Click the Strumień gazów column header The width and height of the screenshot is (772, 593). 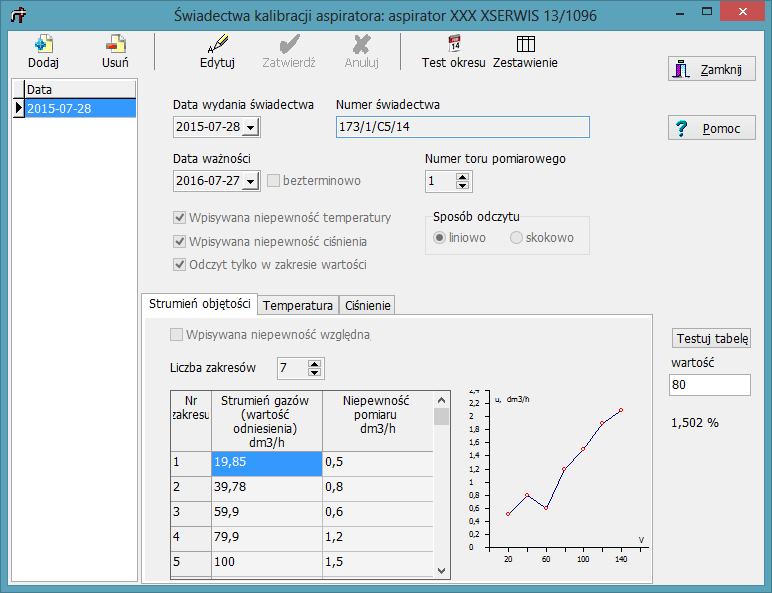pos(267,422)
